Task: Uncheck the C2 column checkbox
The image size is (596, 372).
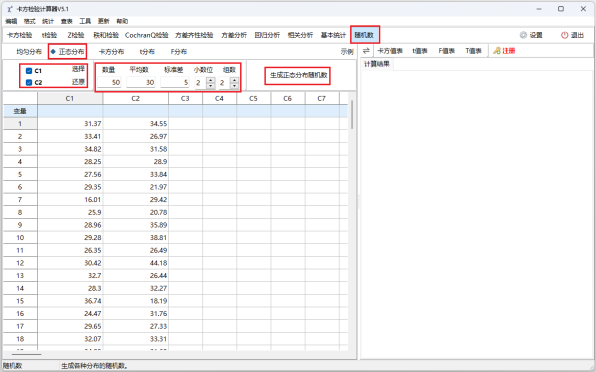Action: click(29, 82)
